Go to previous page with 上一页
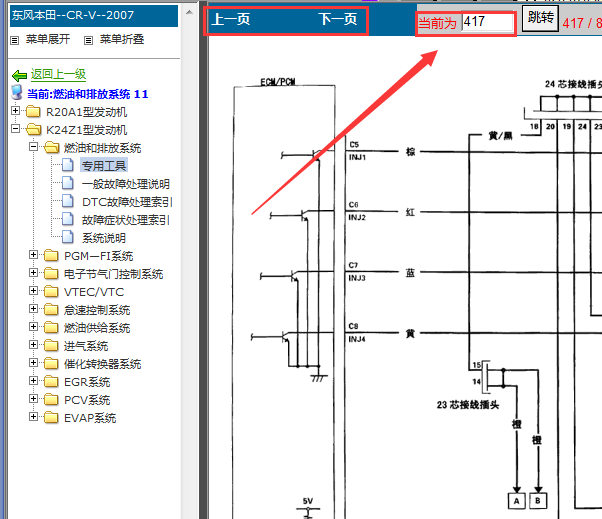This screenshot has height=519, width=602. coord(231,19)
